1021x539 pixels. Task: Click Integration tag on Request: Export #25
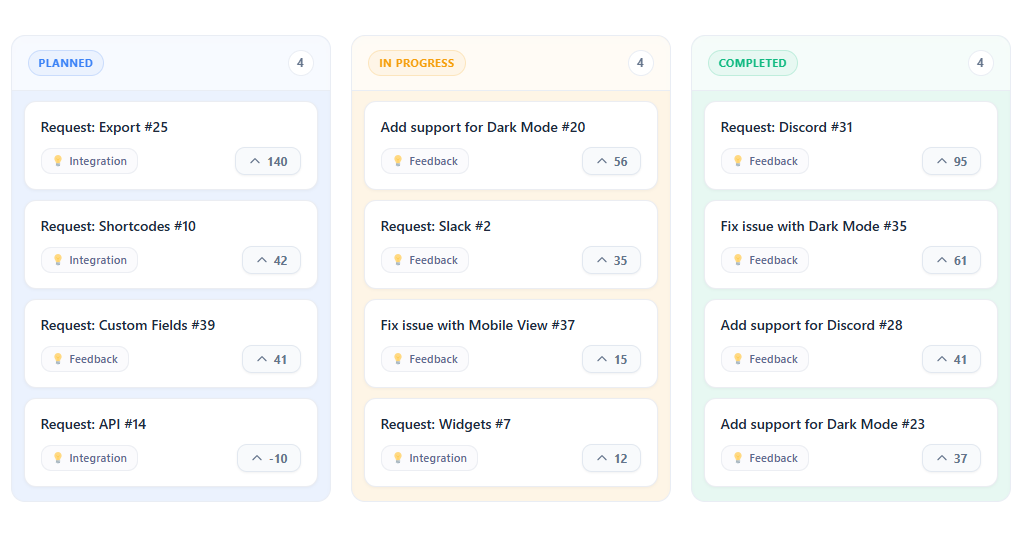(89, 161)
